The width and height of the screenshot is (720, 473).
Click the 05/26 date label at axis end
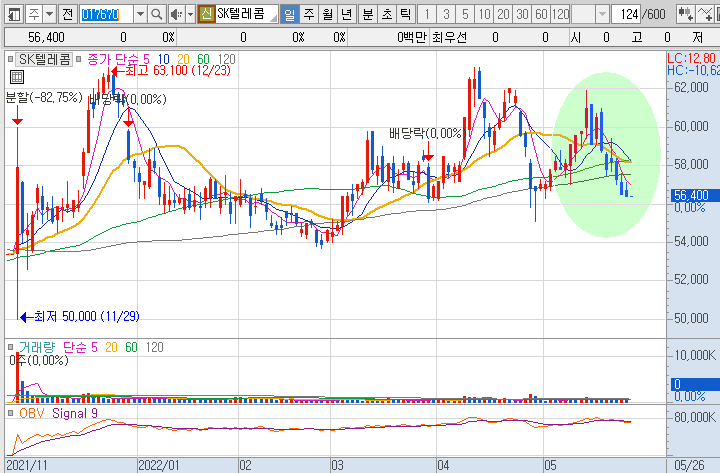689,466
